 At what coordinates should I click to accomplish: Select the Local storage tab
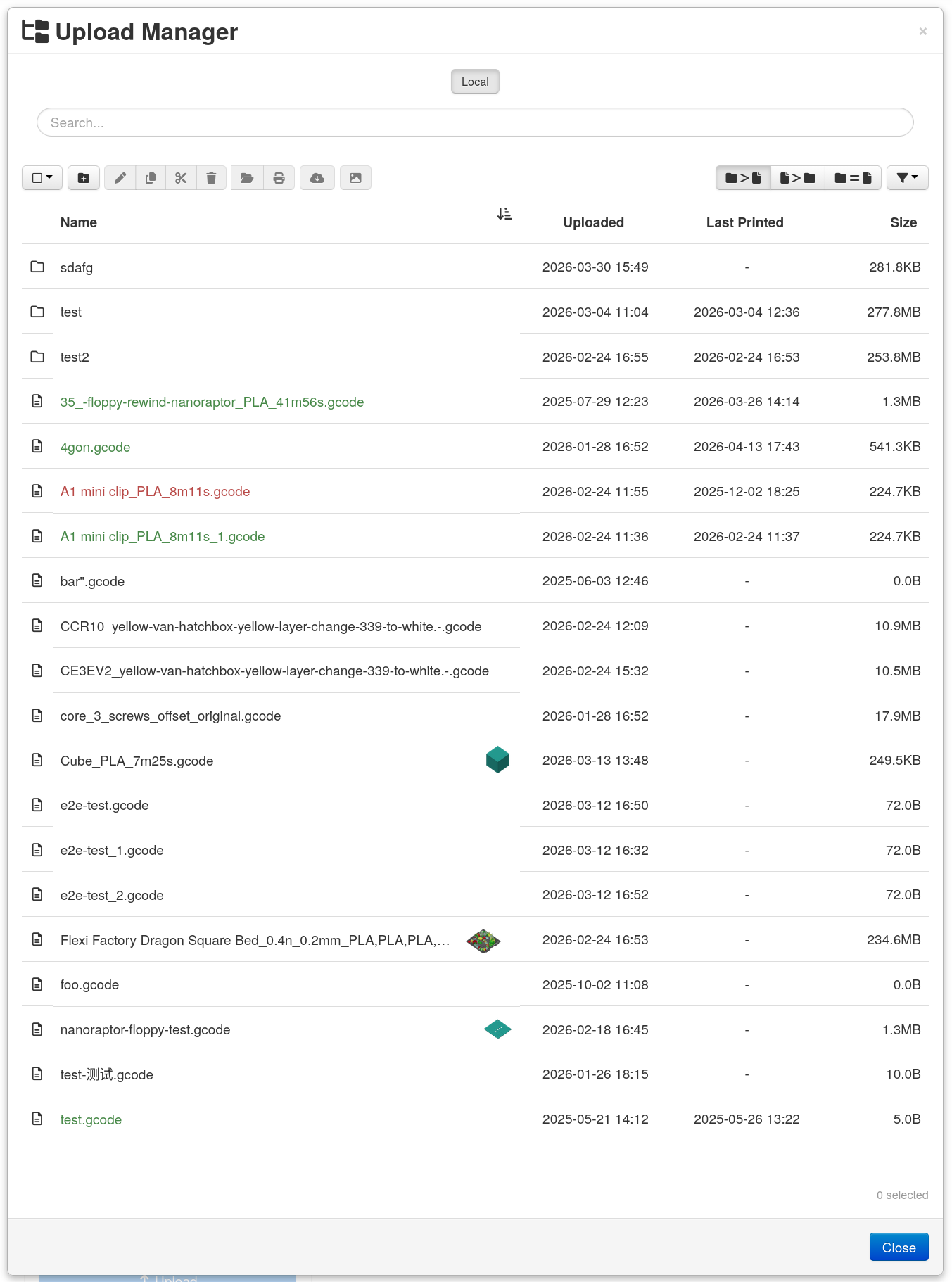[x=475, y=82]
